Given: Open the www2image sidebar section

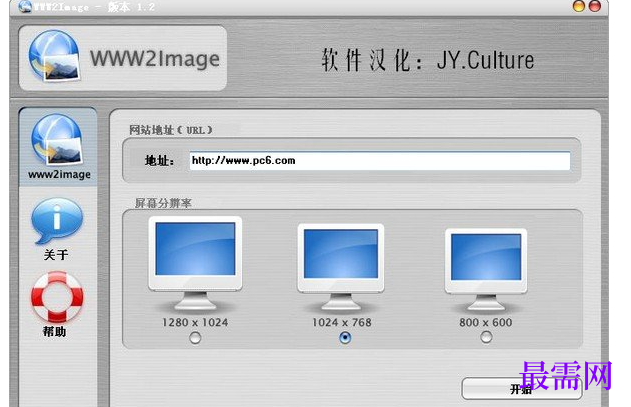Looking at the screenshot, I should click(58, 147).
